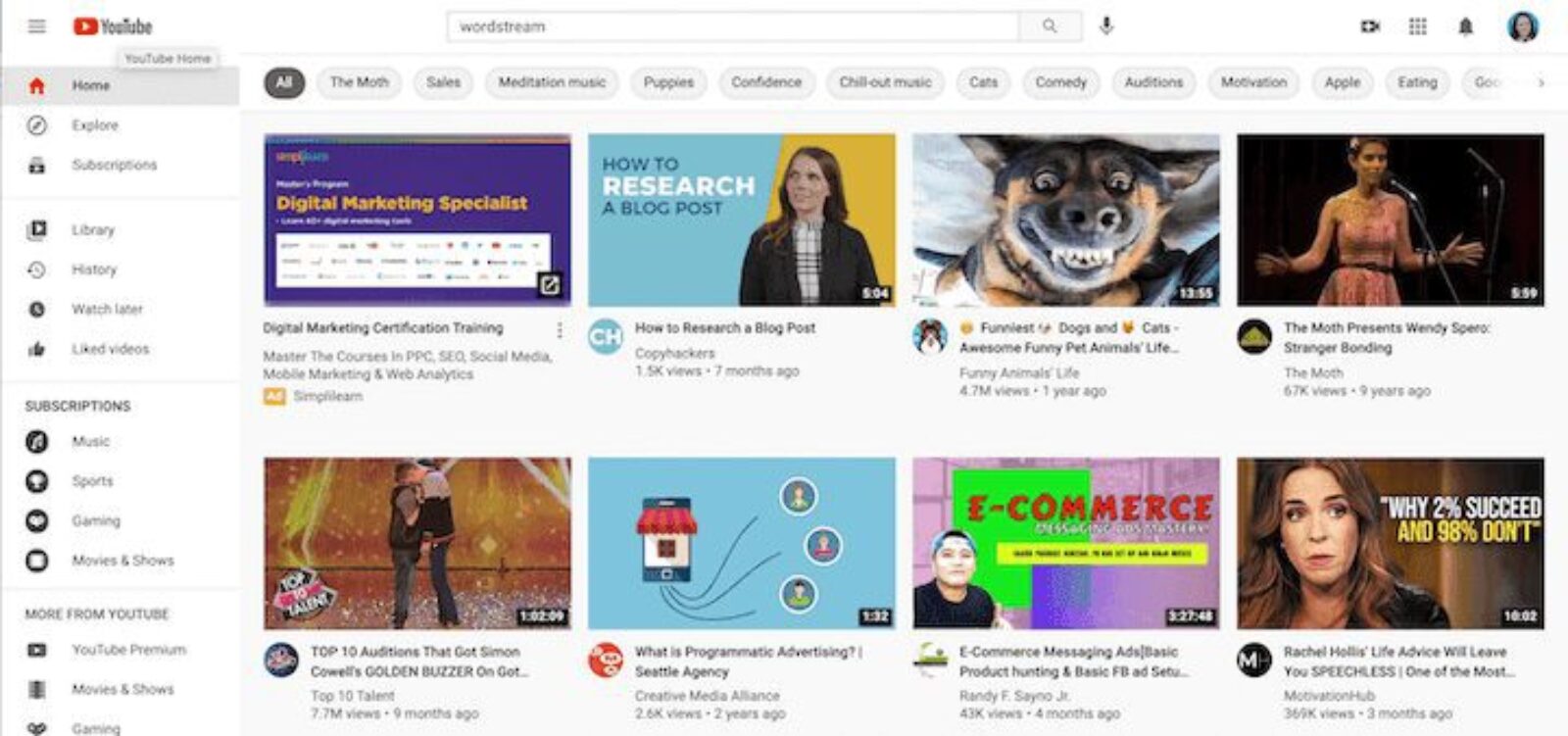1568x736 pixels.
Task: Open options menu for Digital Marketing ad
Action: (560, 330)
